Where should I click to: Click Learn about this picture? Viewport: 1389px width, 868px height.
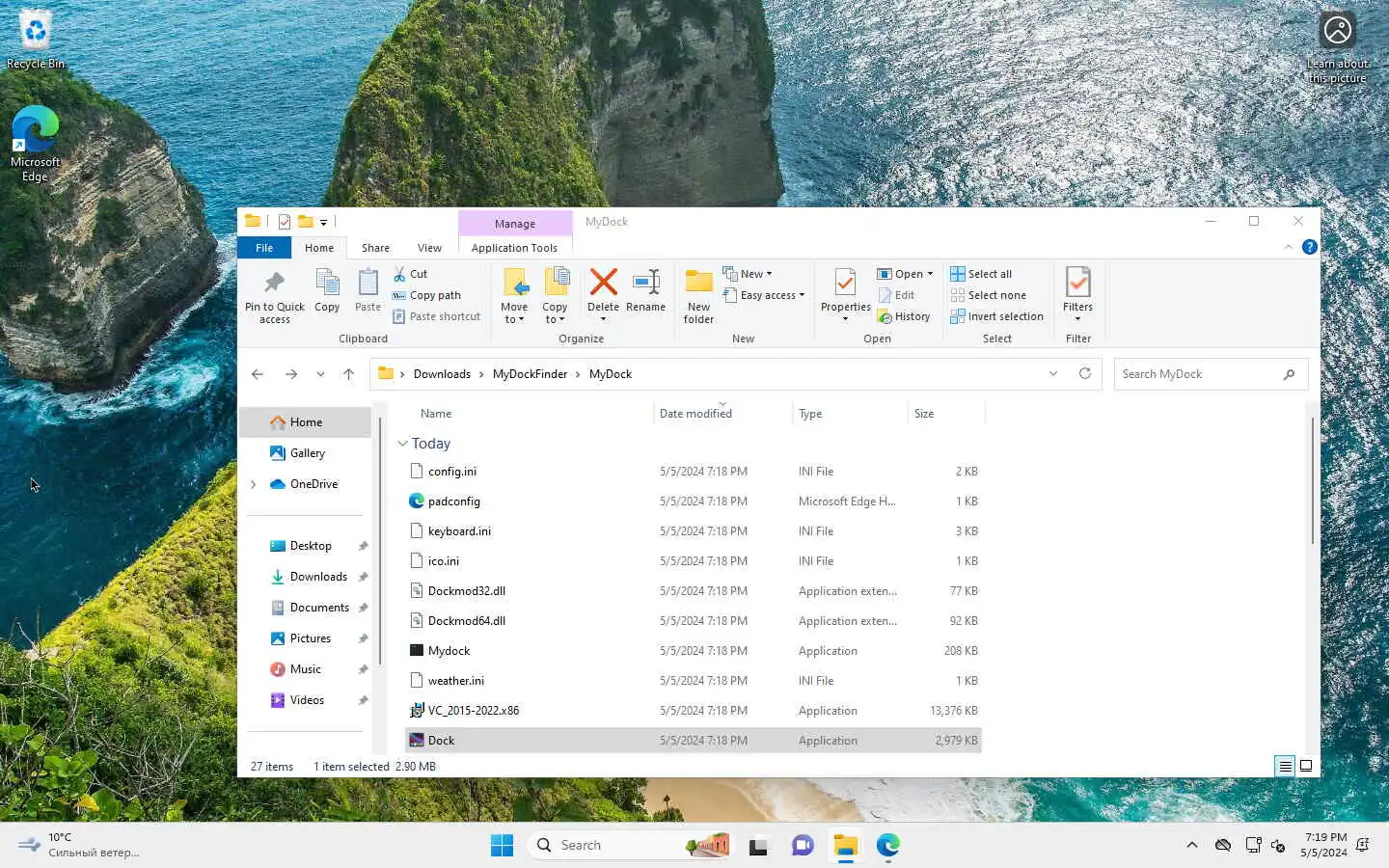point(1337,48)
